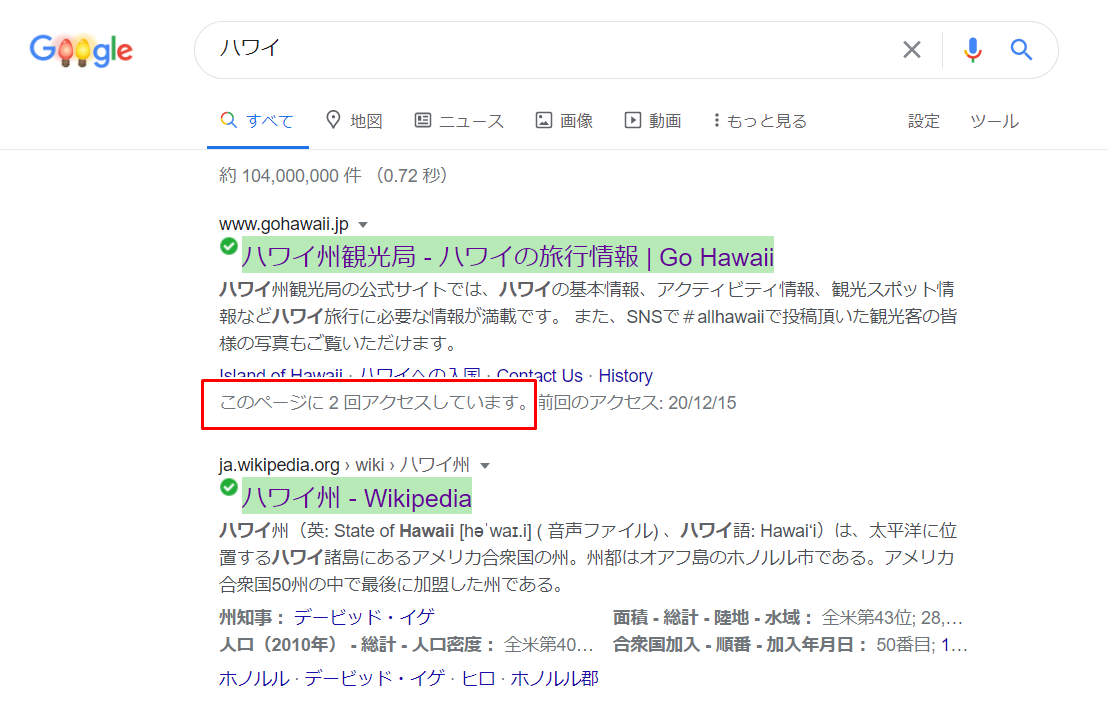The image size is (1108, 701).
Task: Open 設定 settings menu
Action: coord(924,121)
